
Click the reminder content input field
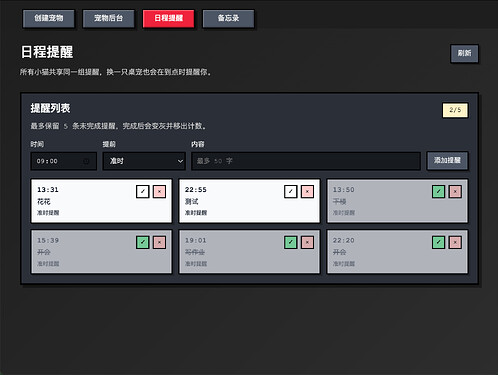tap(306, 161)
